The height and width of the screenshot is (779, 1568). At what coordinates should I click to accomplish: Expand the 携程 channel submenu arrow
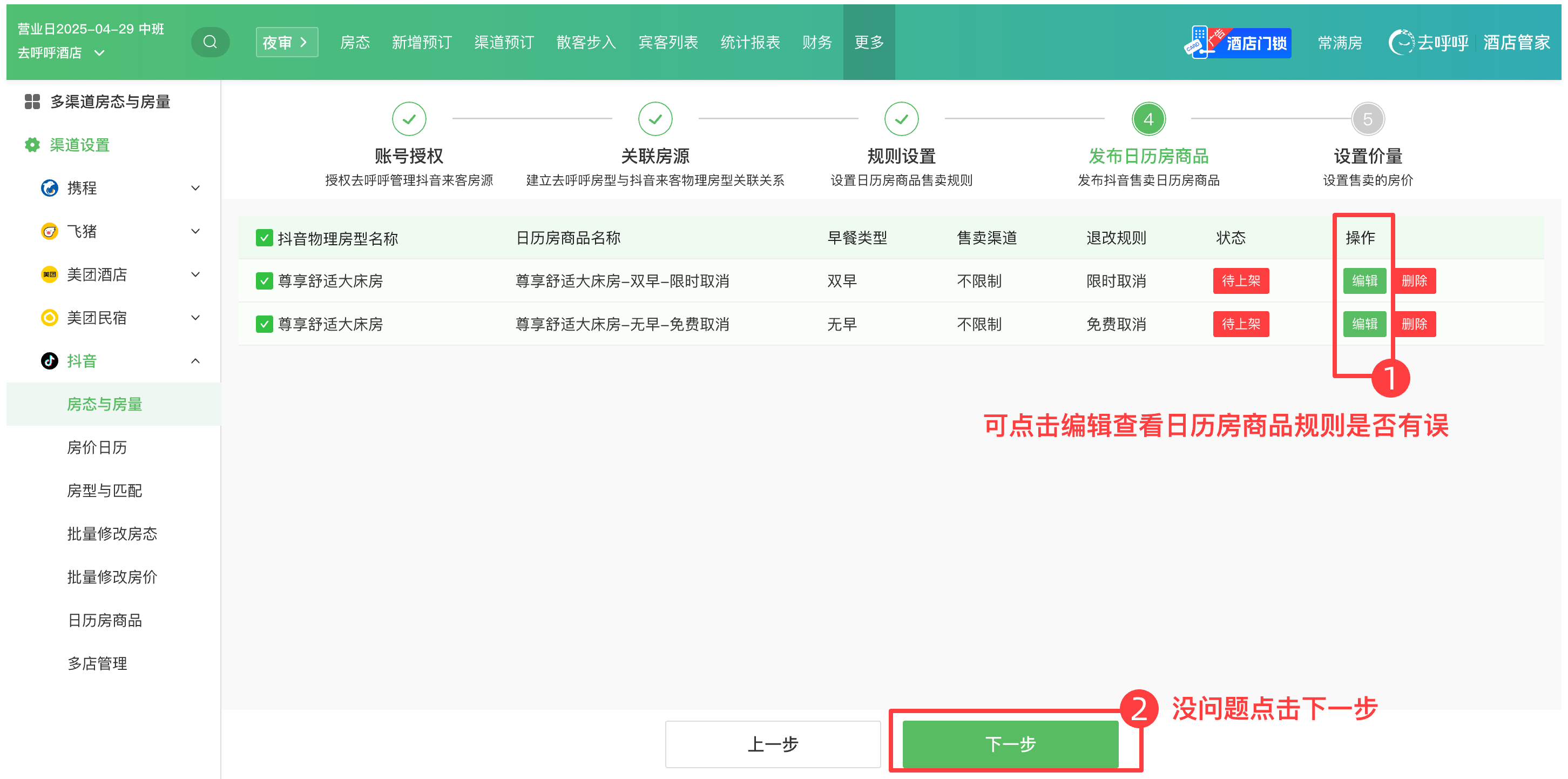(195, 187)
